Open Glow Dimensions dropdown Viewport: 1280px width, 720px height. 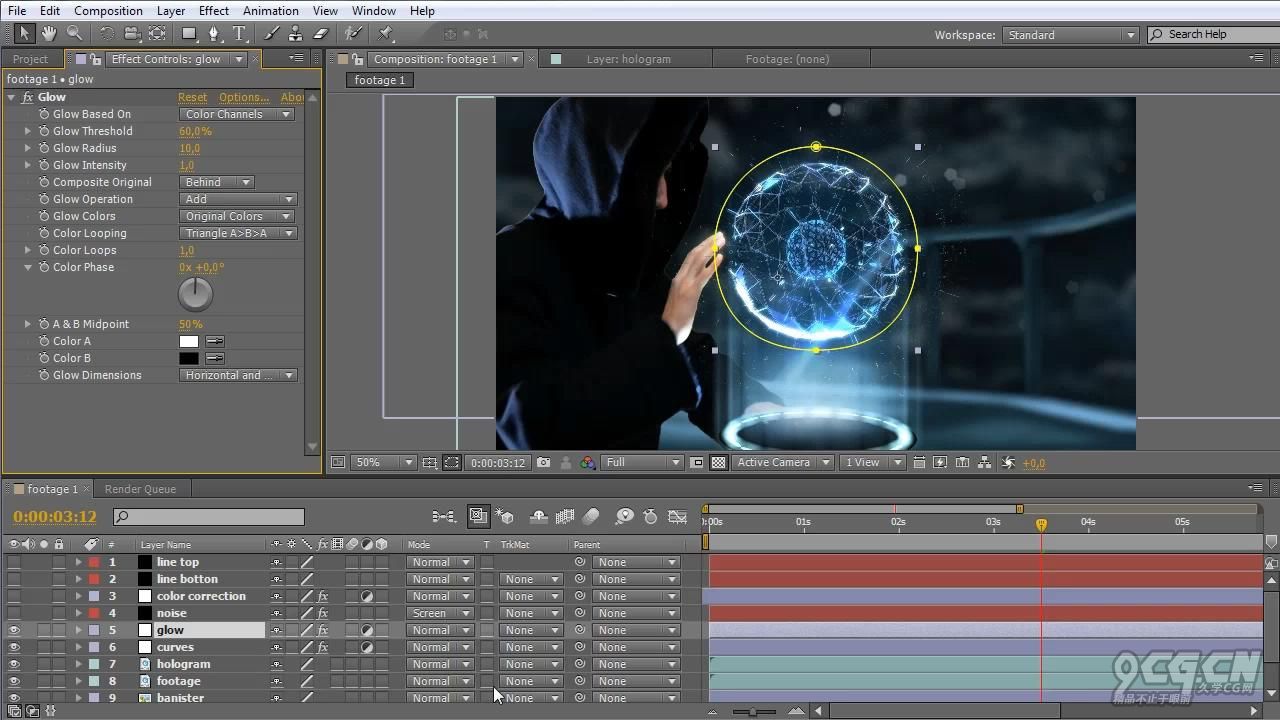point(238,375)
